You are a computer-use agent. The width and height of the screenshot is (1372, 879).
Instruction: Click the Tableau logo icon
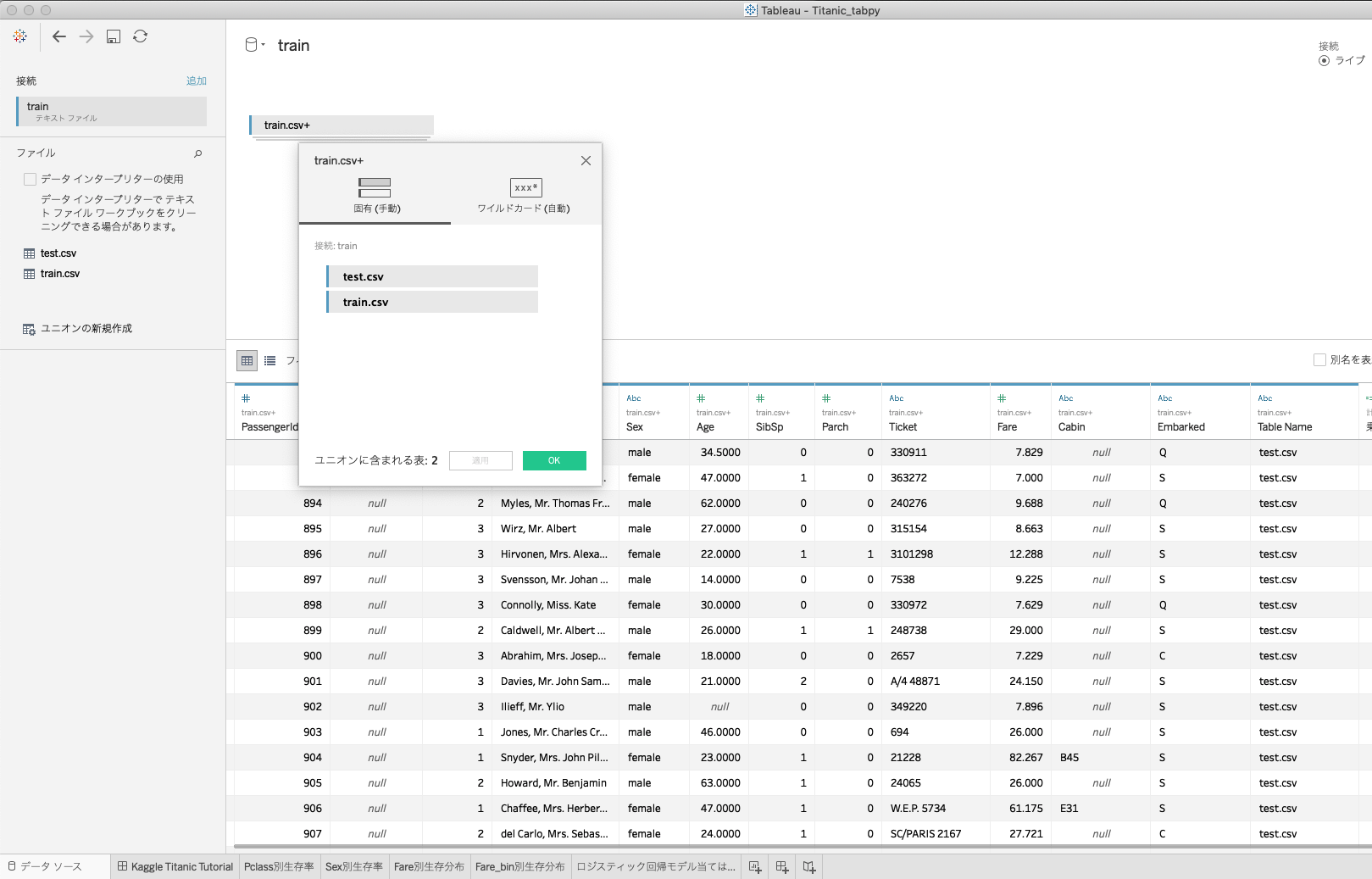[19, 36]
